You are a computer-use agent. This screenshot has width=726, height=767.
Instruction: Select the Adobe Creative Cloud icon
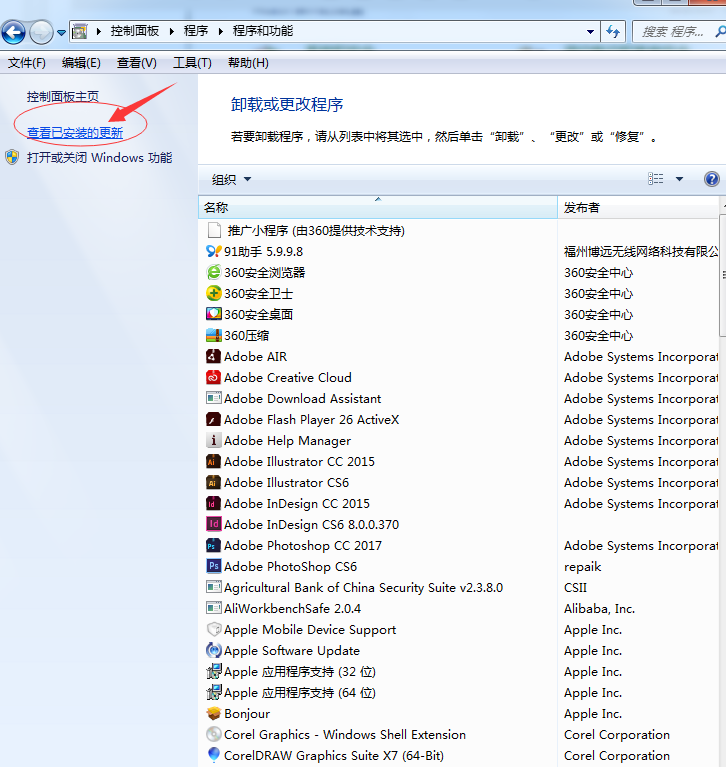[x=213, y=377]
